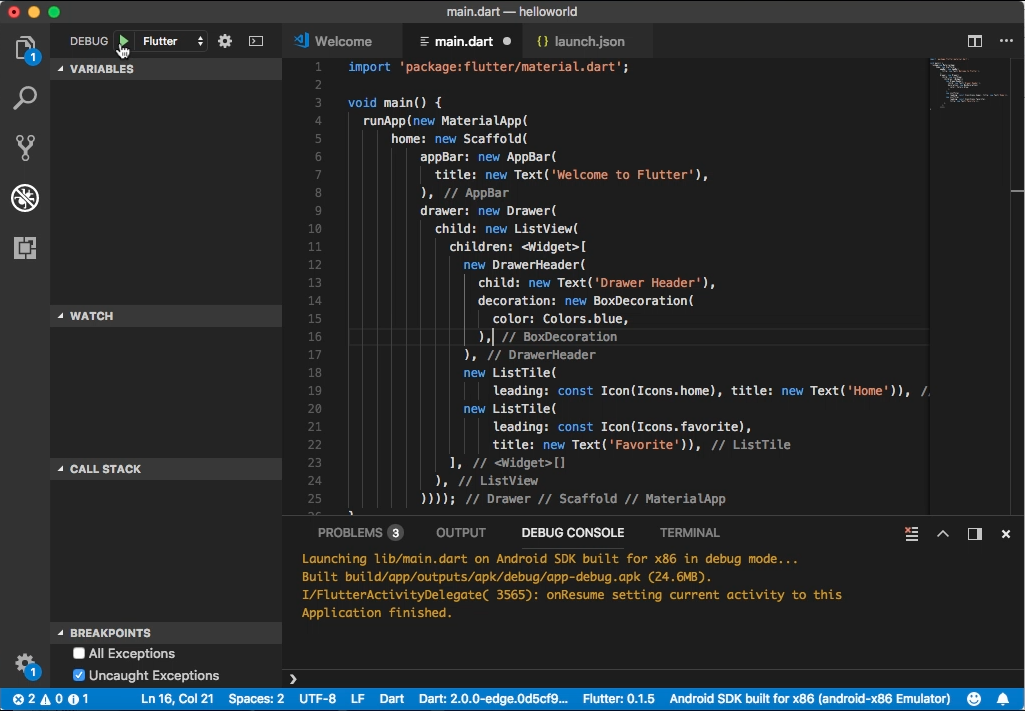Open the Explorer view in the activity bar

click(25, 49)
